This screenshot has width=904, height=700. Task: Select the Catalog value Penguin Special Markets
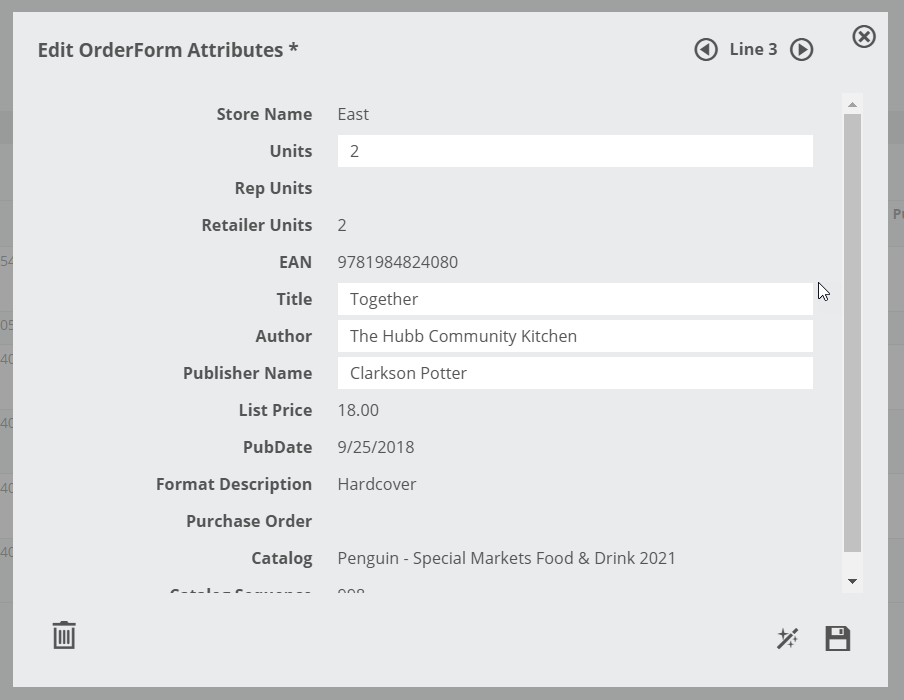coord(506,558)
